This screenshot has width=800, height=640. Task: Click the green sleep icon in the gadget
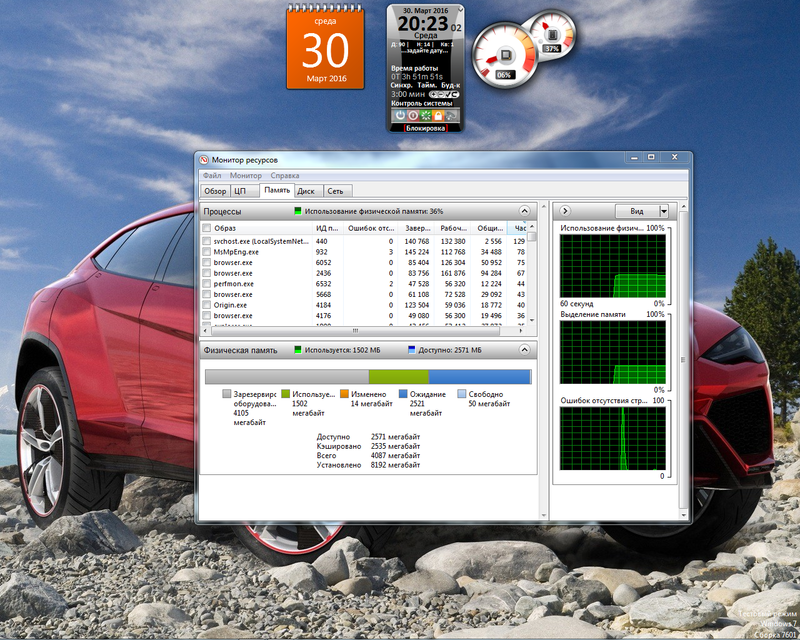[425, 116]
